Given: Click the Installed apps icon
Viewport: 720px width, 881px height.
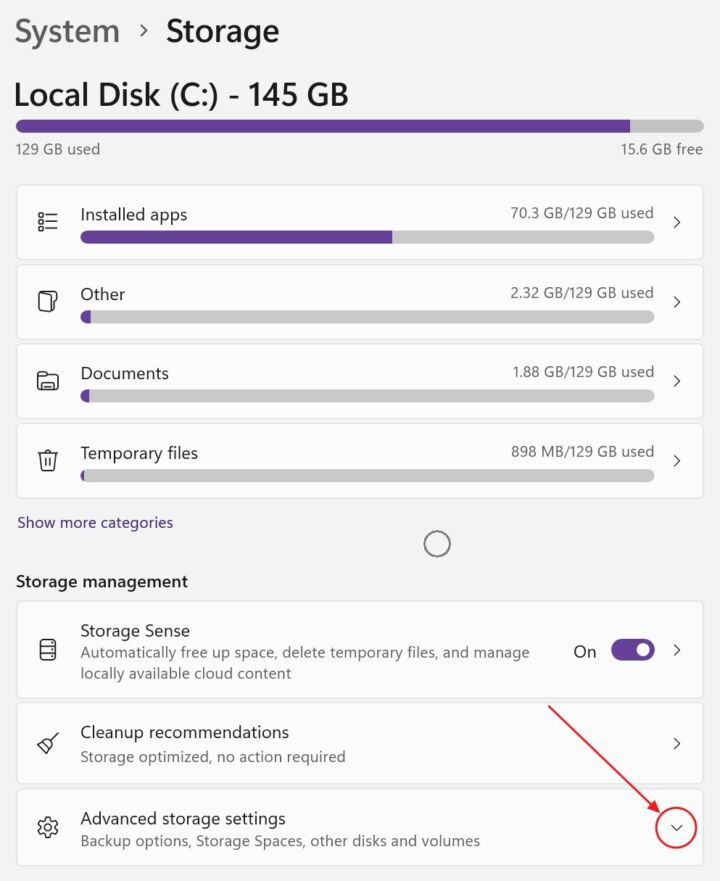Looking at the screenshot, I should [46, 221].
